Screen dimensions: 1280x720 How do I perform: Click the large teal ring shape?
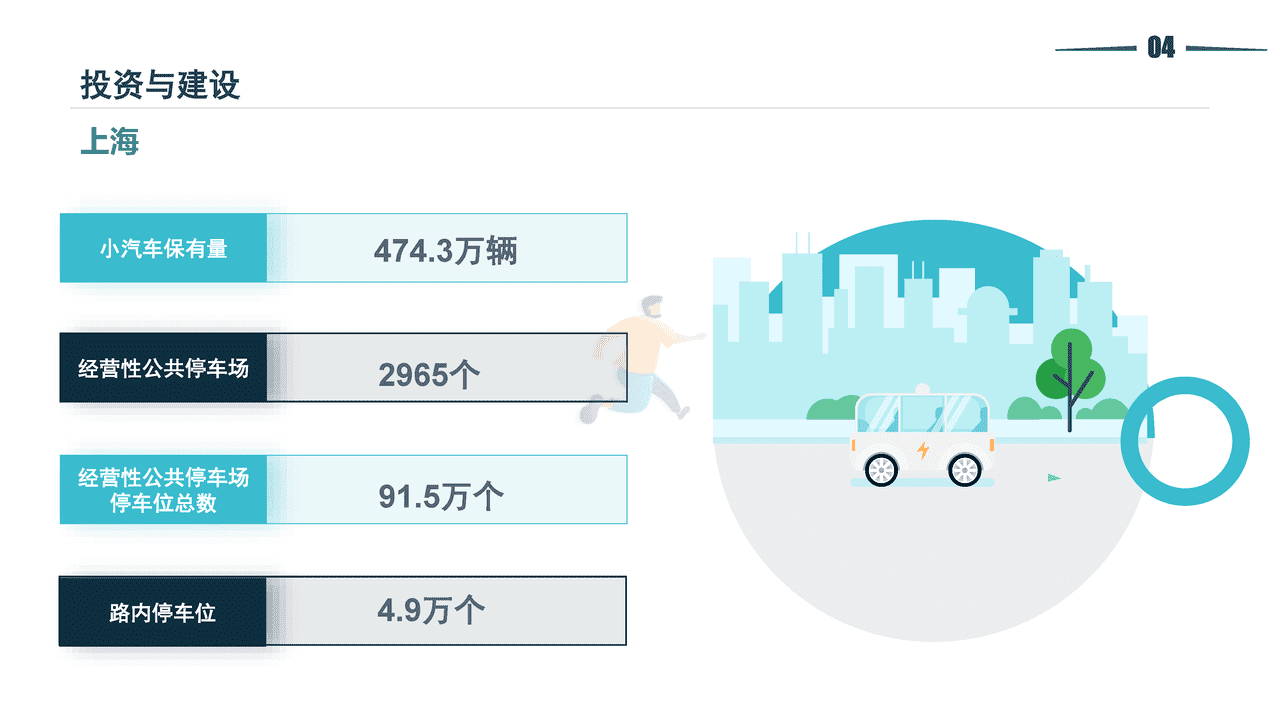click(x=1185, y=440)
